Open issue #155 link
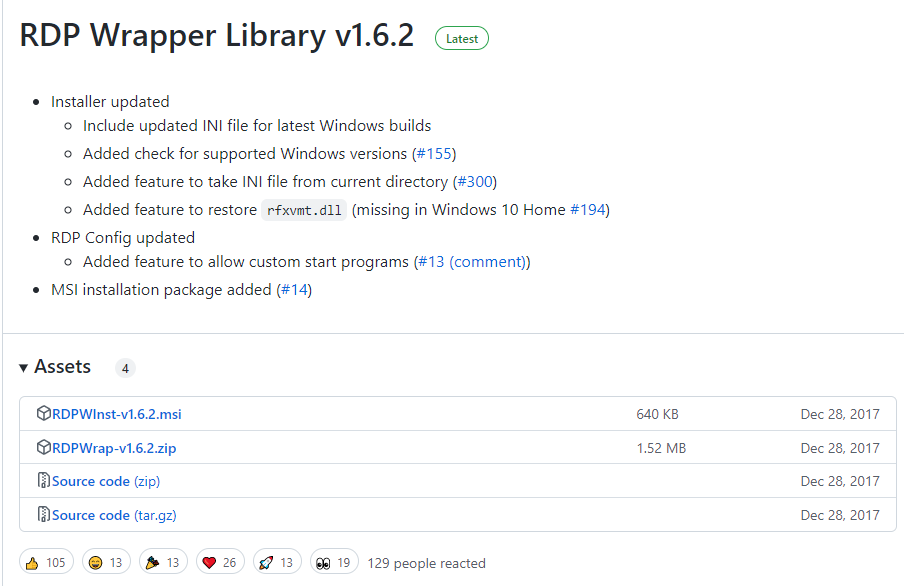Viewport: 904px width, 586px height. (x=434, y=153)
